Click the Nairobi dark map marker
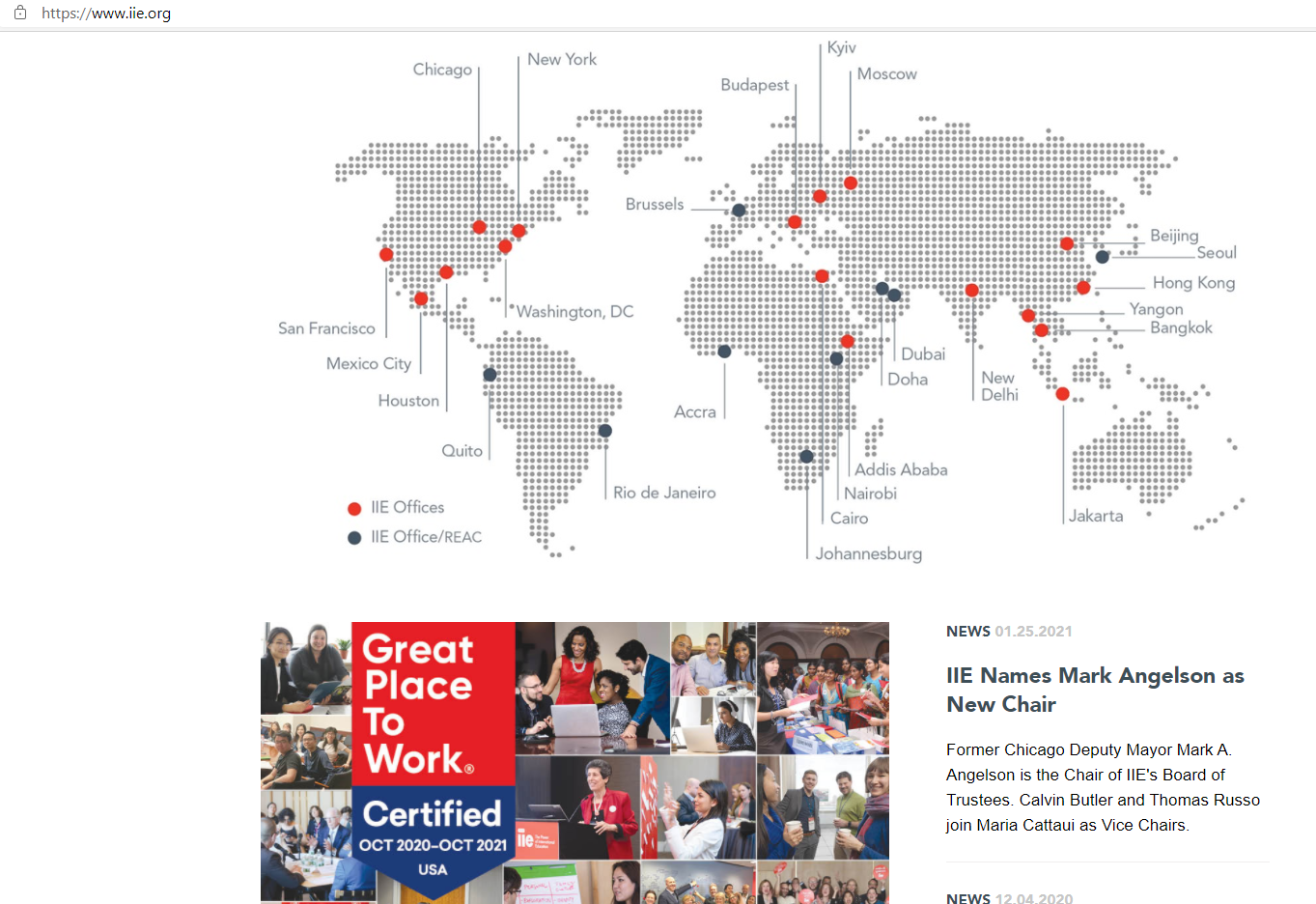Viewport: 1316px width, 904px height. coord(836,358)
